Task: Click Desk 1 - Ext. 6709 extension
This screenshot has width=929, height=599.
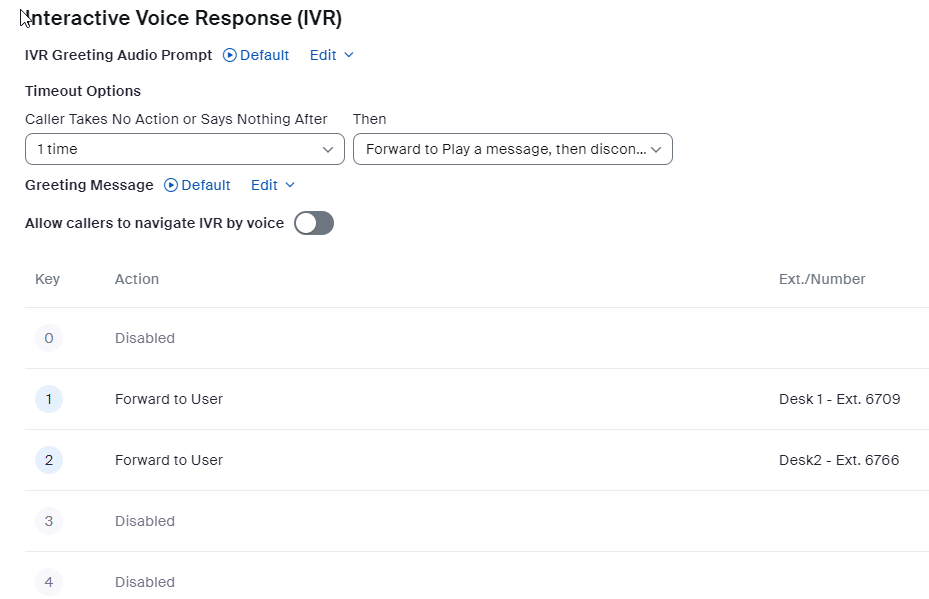Action: coord(839,399)
